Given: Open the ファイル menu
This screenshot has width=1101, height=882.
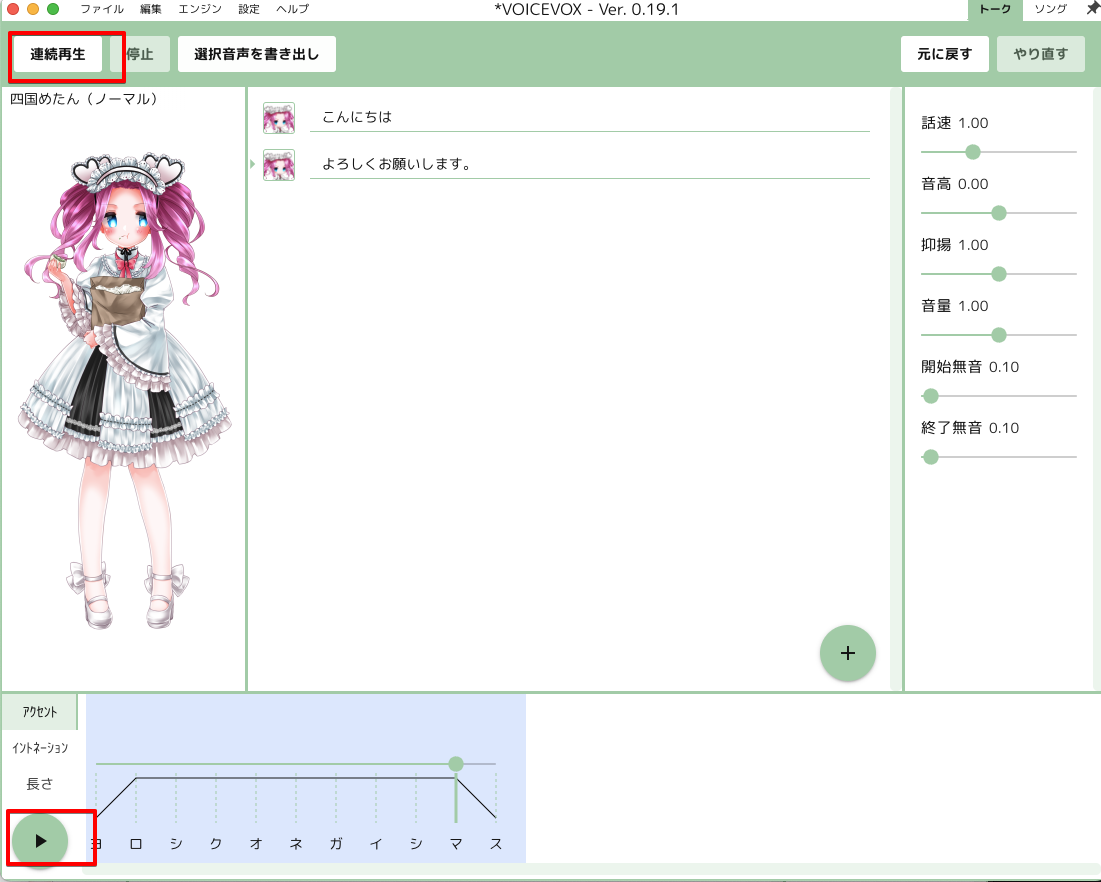Looking at the screenshot, I should [102, 9].
